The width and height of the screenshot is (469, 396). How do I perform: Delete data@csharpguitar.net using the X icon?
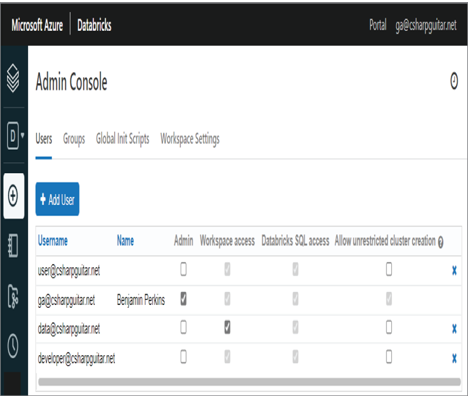click(454, 329)
